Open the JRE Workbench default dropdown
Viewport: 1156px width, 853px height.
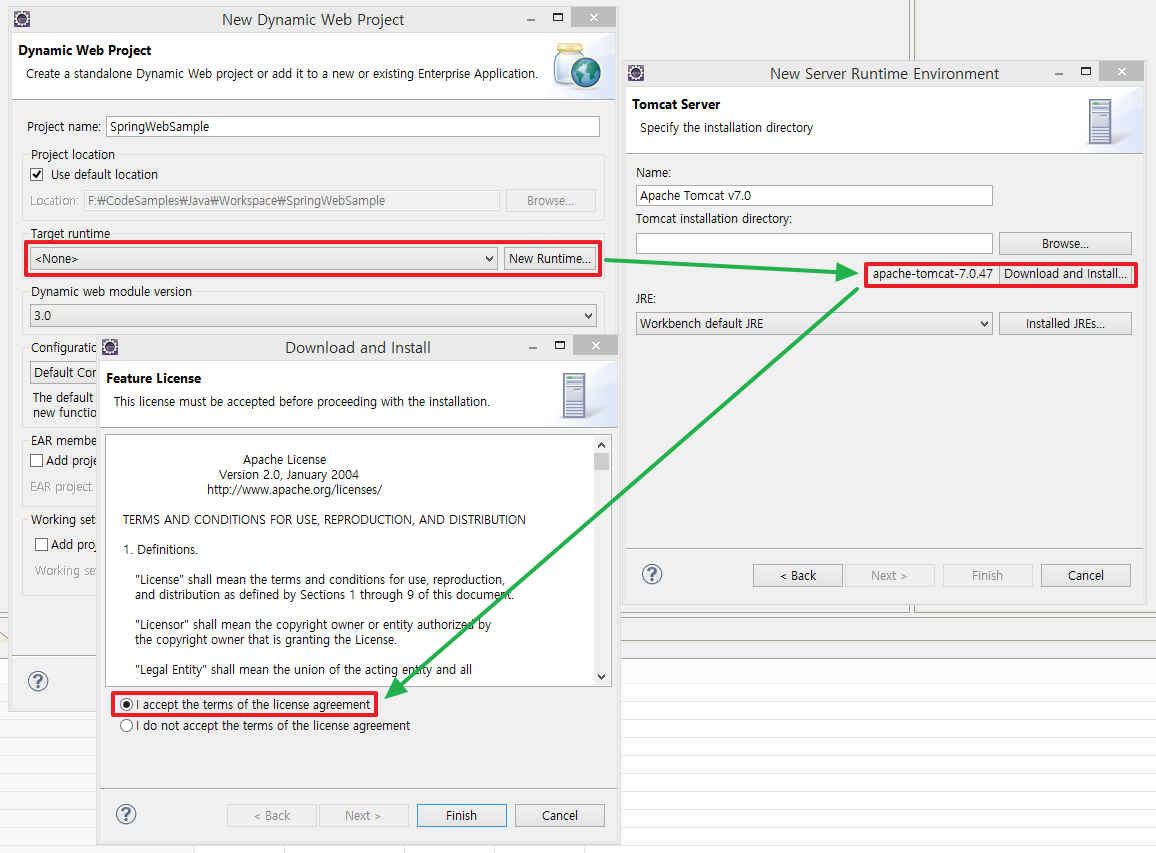814,324
